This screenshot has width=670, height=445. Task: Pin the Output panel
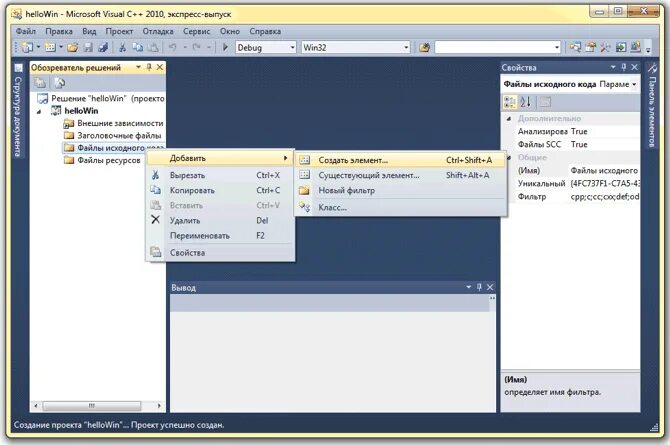click(x=479, y=287)
